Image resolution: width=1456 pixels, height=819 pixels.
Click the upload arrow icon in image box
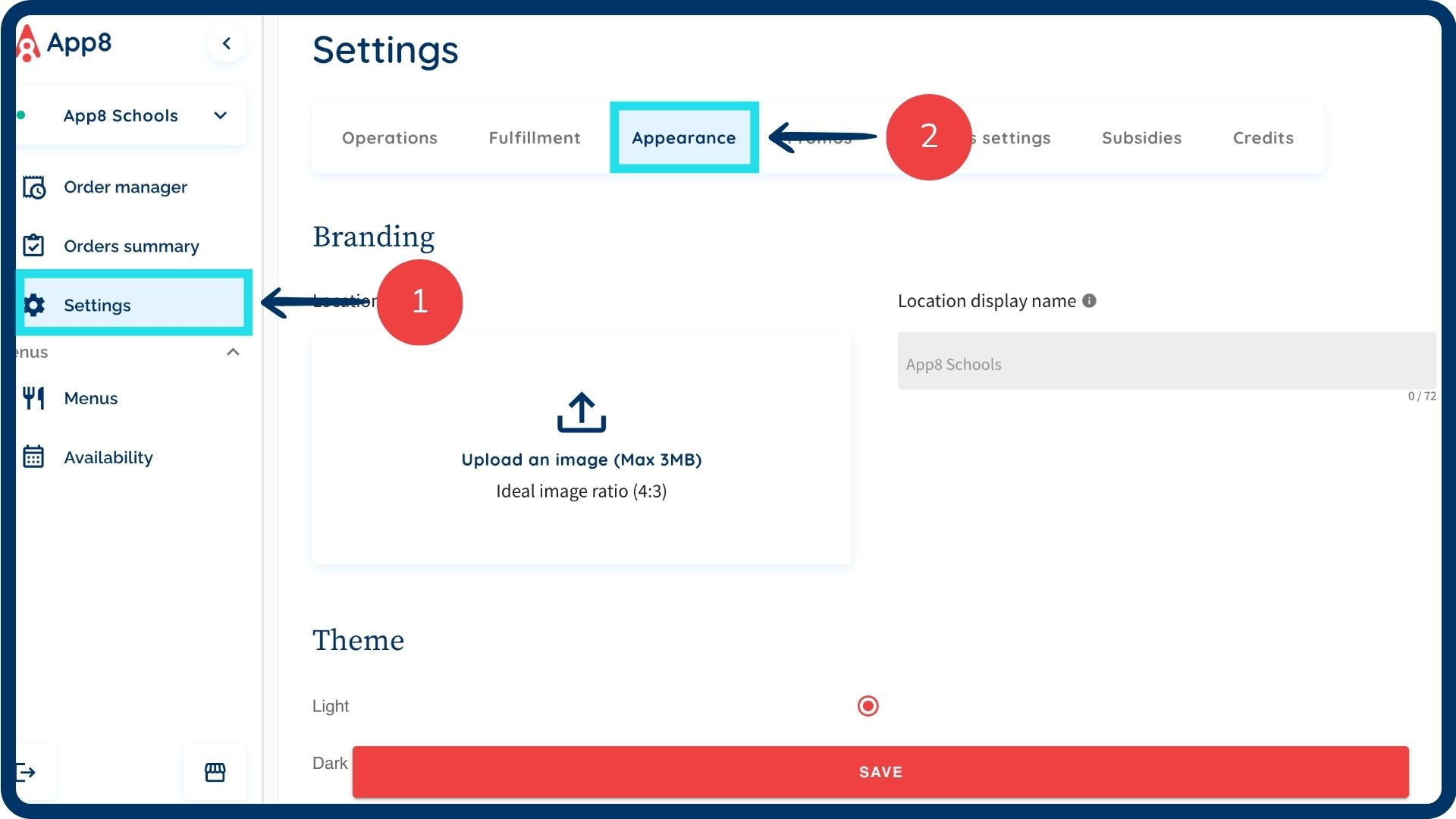(x=581, y=413)
